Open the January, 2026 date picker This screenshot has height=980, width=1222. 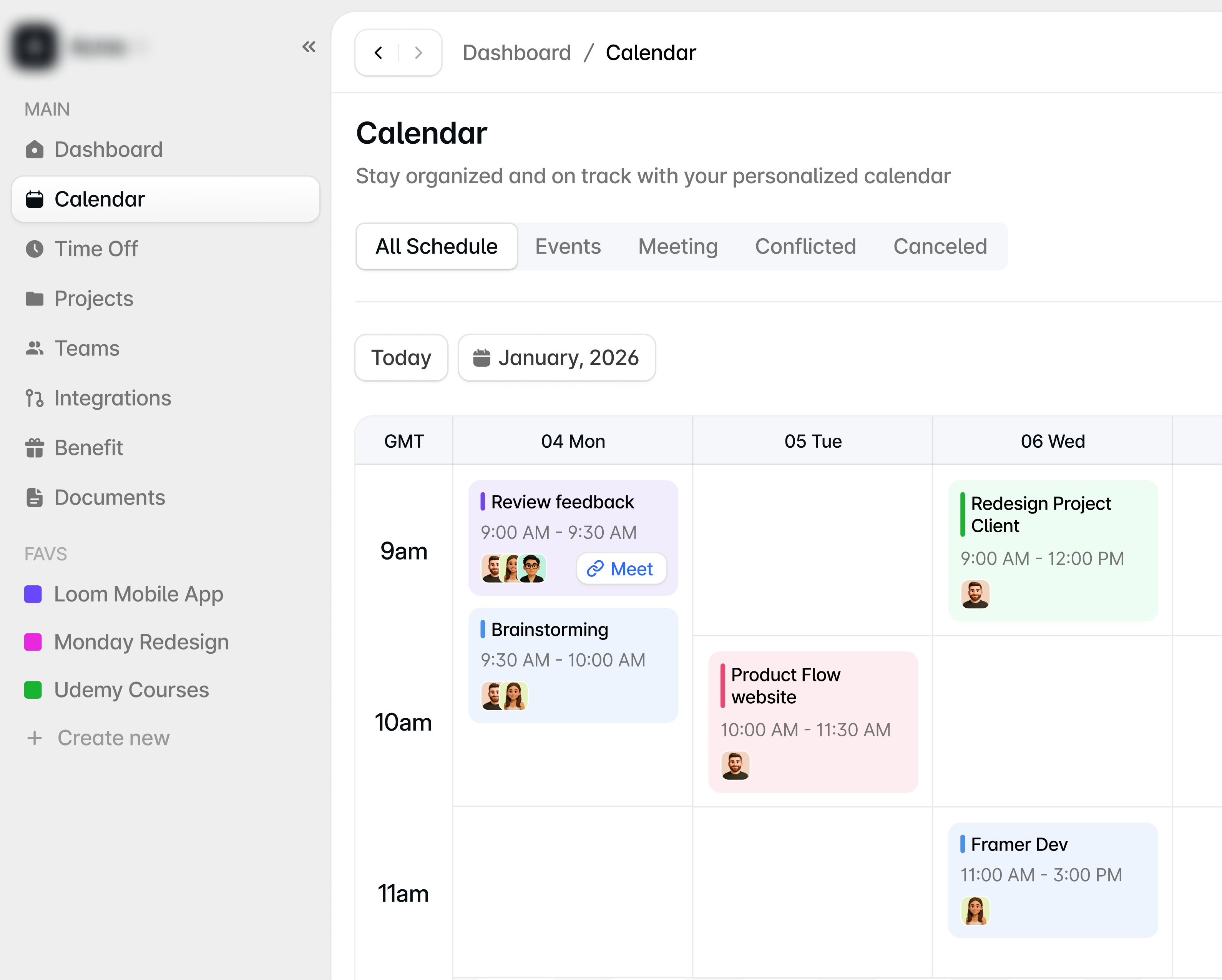(556, 358)
